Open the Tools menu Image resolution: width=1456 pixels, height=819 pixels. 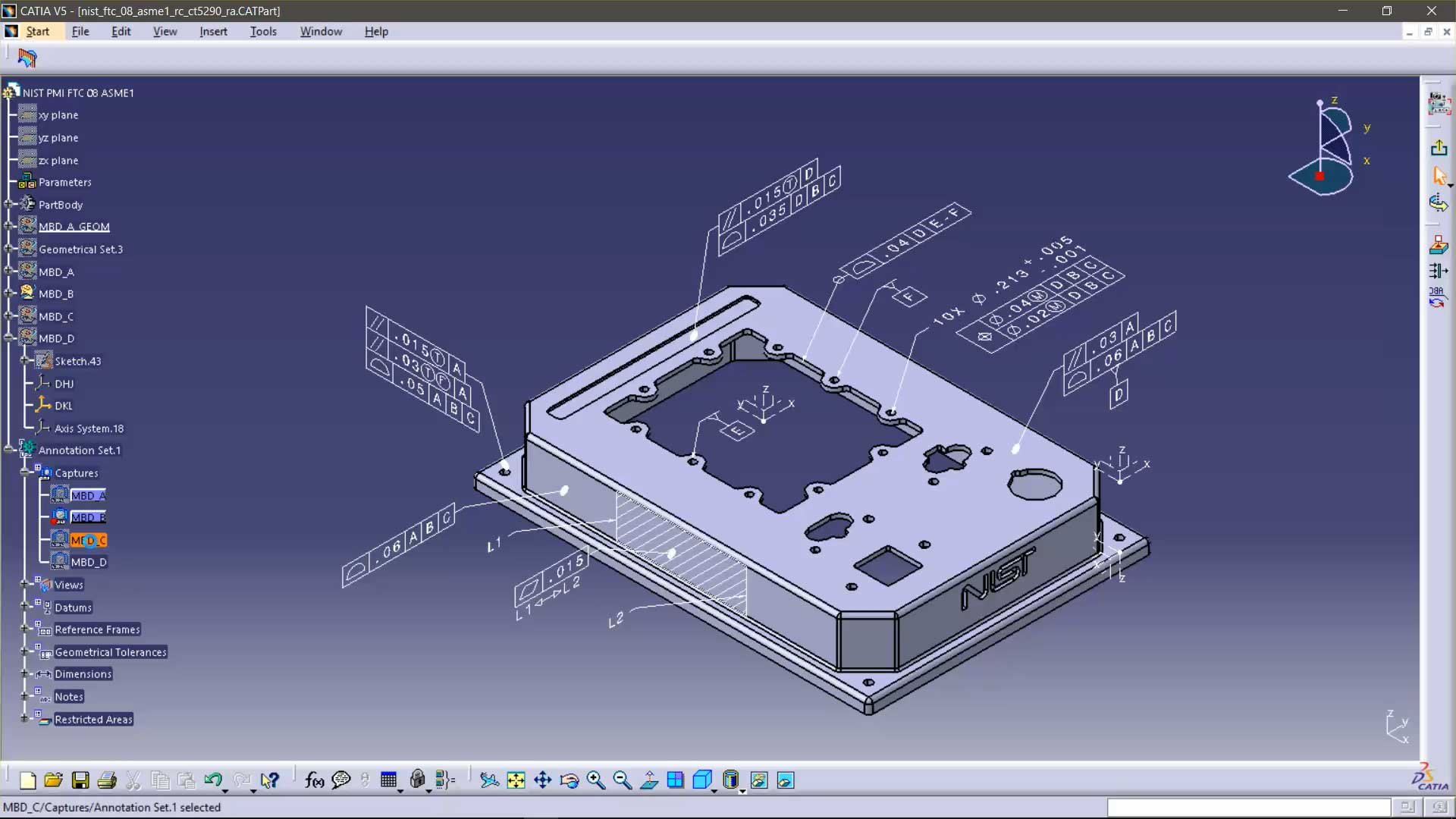(263, 31)
